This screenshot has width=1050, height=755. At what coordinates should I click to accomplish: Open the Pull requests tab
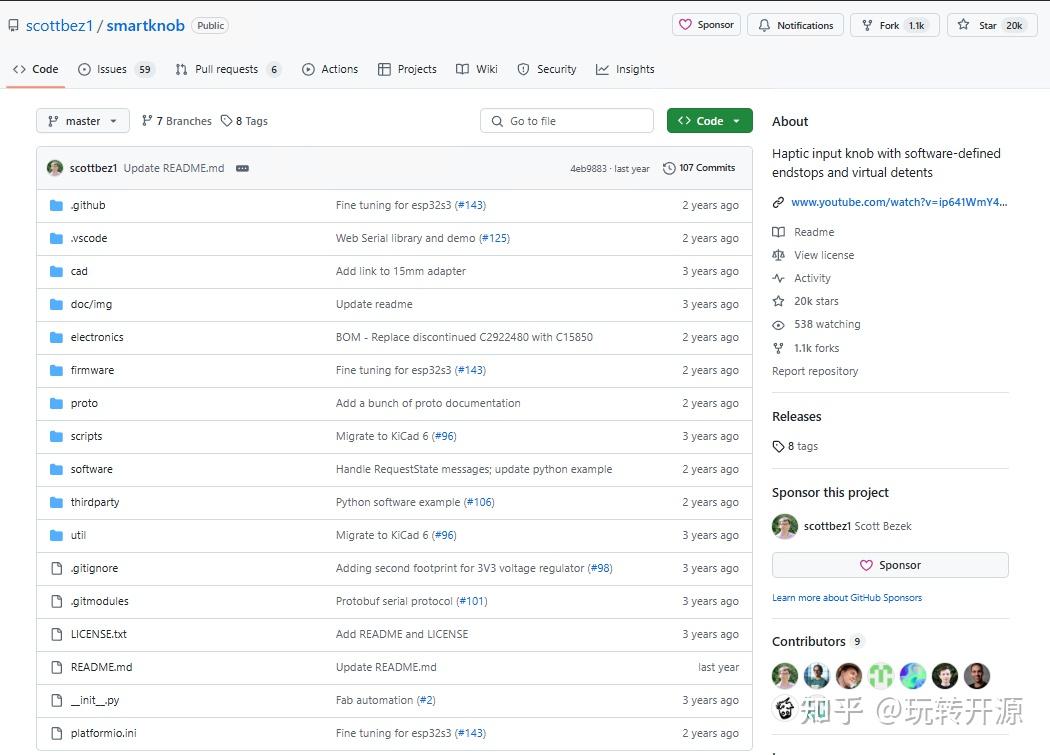click(227, 69)
